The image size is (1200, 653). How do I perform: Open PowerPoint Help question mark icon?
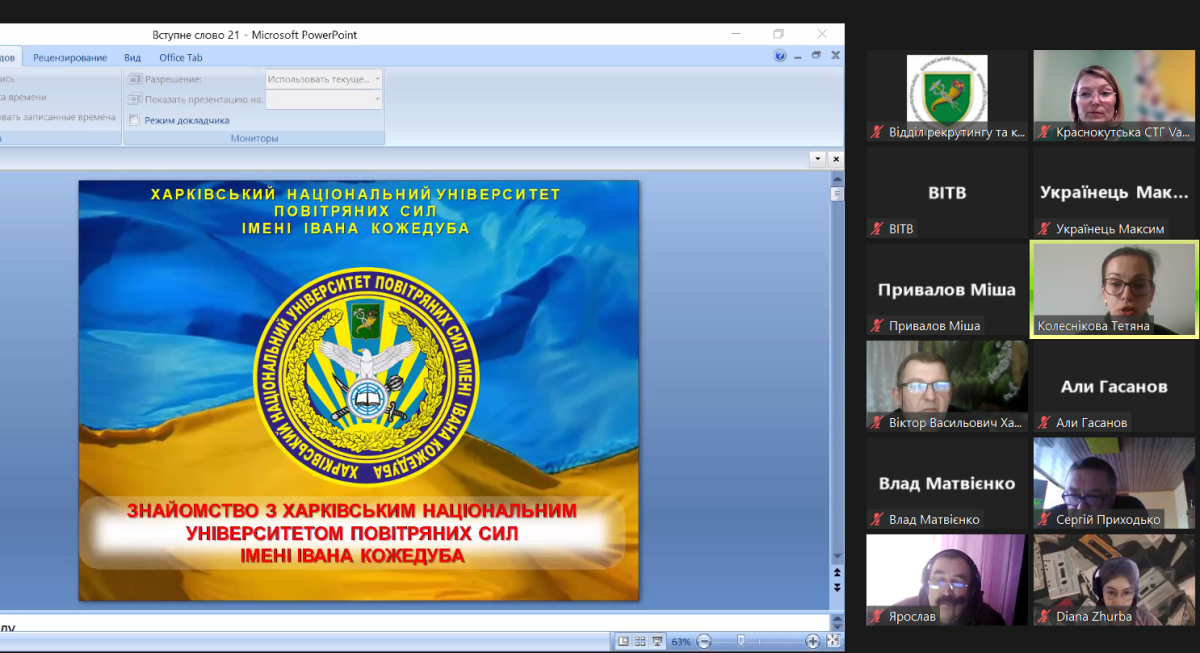click(780, 56)
